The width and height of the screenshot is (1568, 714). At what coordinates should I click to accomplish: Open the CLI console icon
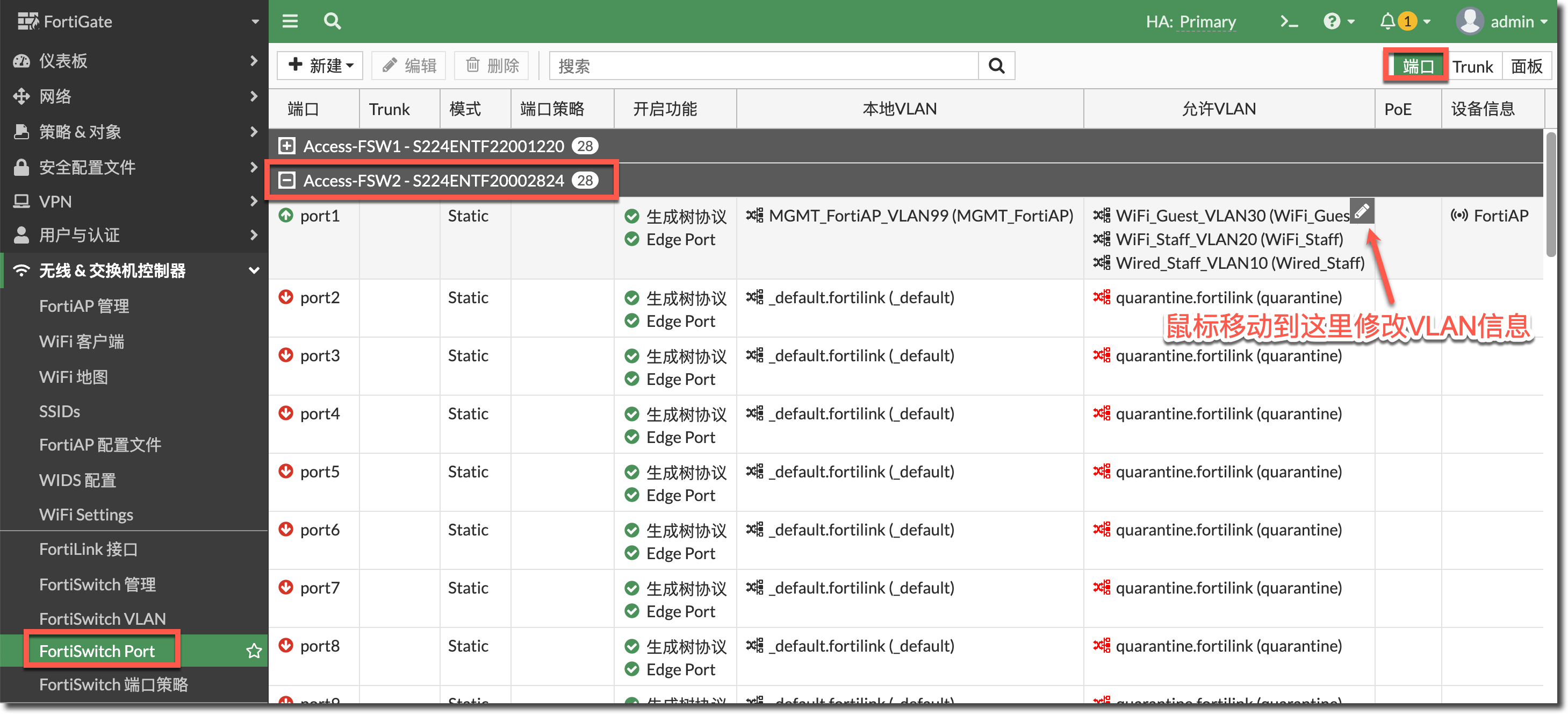pyautogui.click(x=1289, y=22)
